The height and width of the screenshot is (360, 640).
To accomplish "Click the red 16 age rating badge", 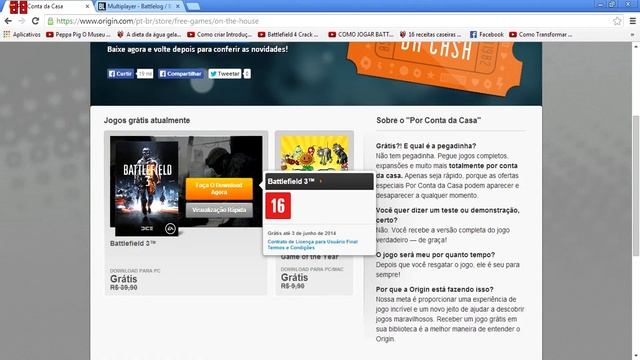I will 278,206.
